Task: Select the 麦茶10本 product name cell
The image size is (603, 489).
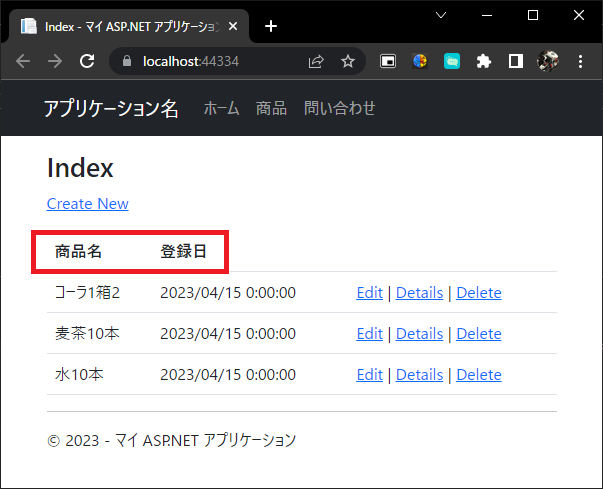Action: tap(87, 334)
